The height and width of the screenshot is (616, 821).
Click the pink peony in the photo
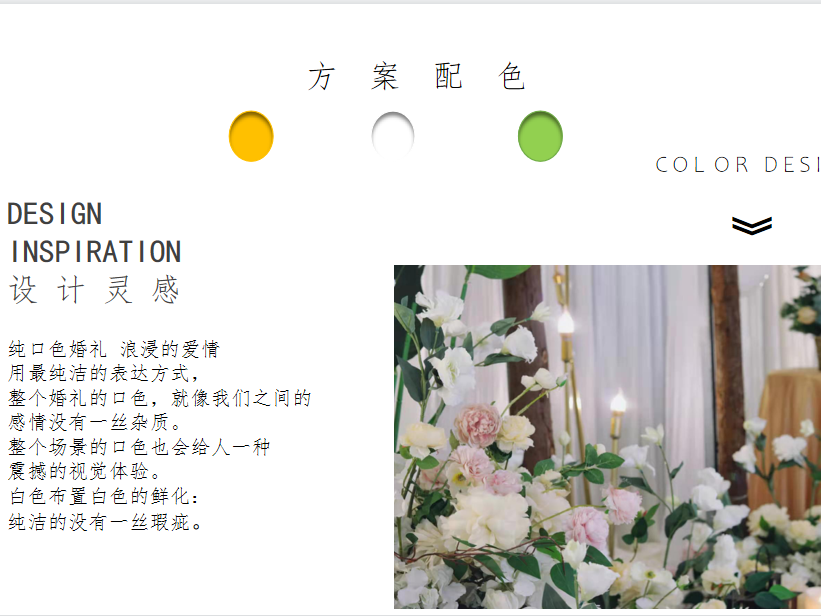click(x=477, y=425)
